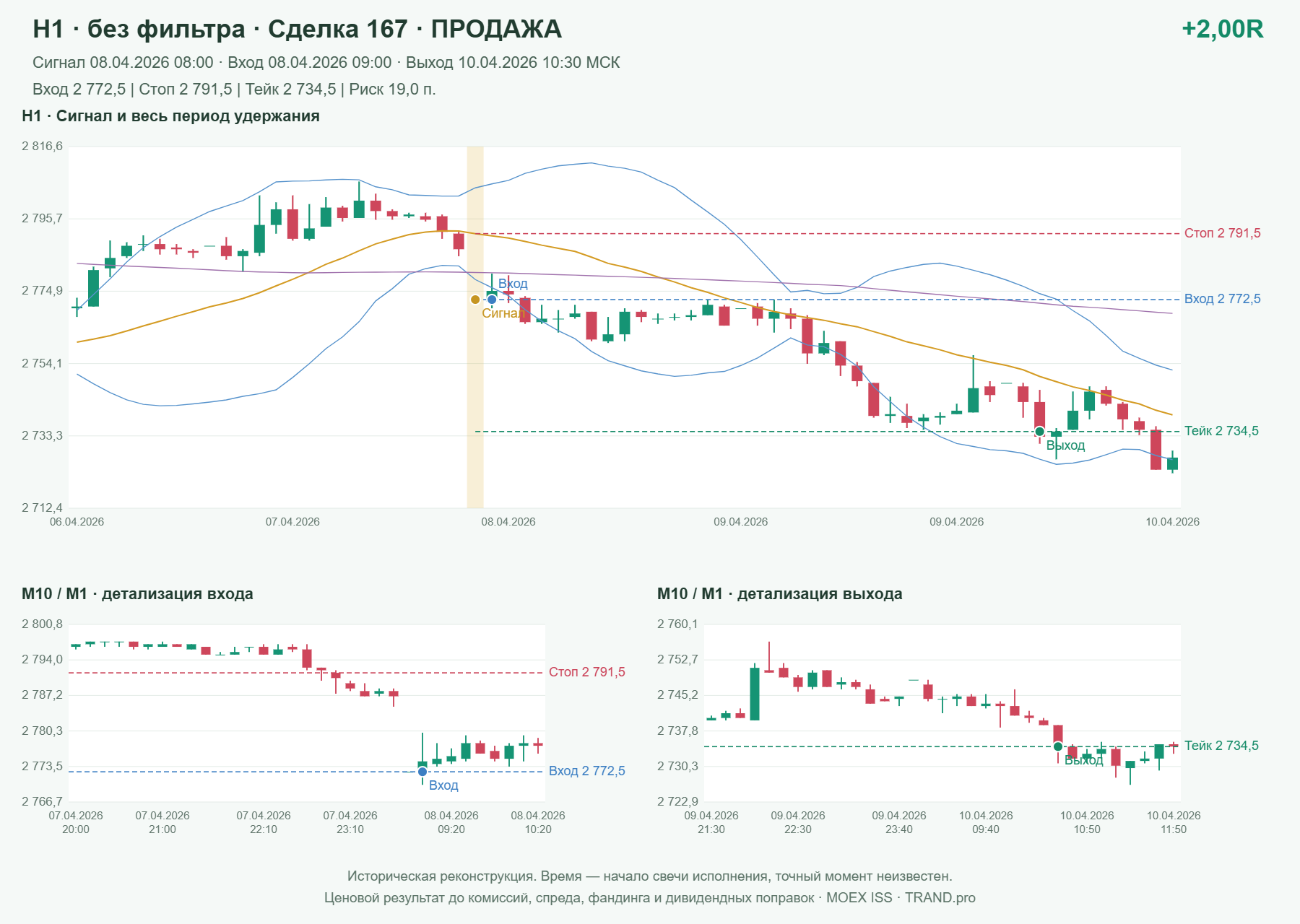Click the entry dot in entry detail chart

point(422,772)
